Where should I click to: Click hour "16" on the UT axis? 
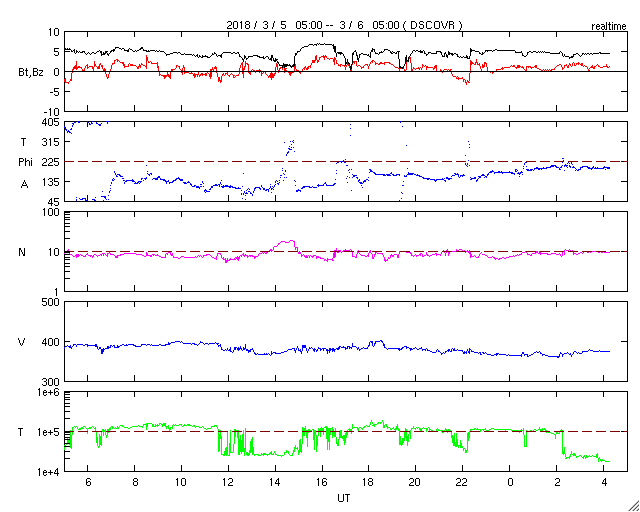point(322,482)
